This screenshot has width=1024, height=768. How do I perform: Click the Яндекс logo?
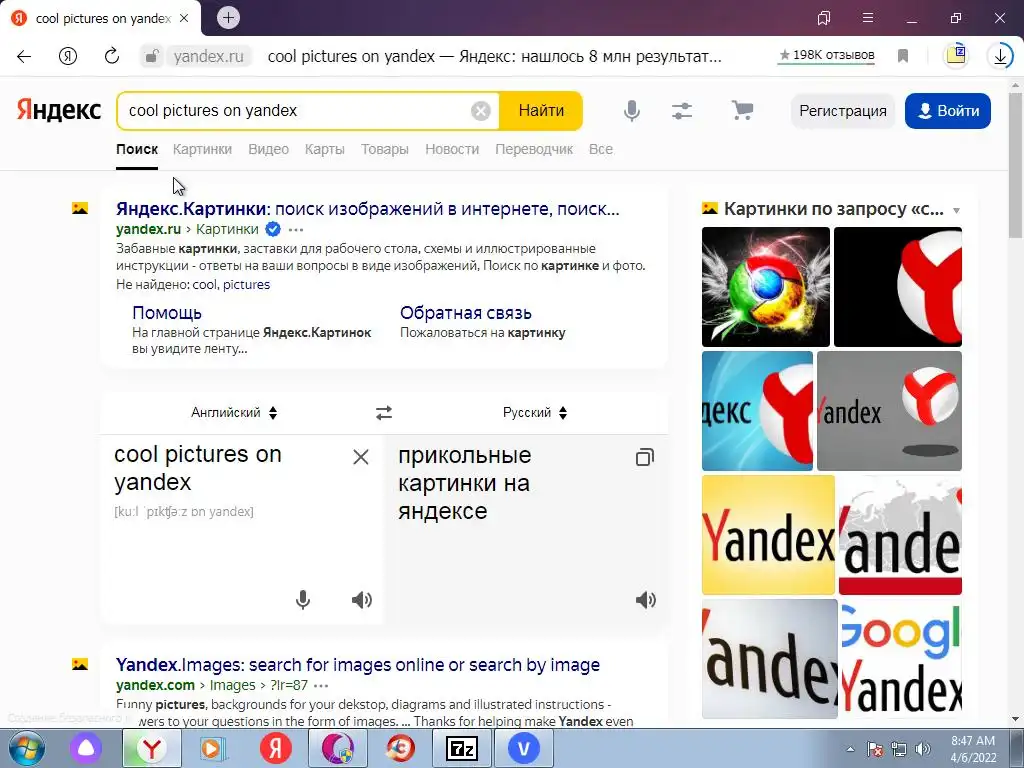pos(59,110)
